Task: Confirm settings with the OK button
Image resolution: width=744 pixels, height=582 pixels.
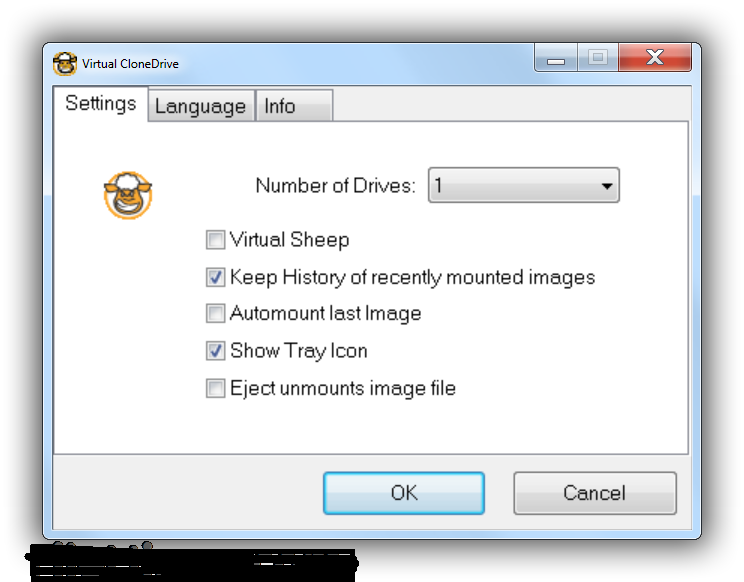Action: (x=404, y=493)
